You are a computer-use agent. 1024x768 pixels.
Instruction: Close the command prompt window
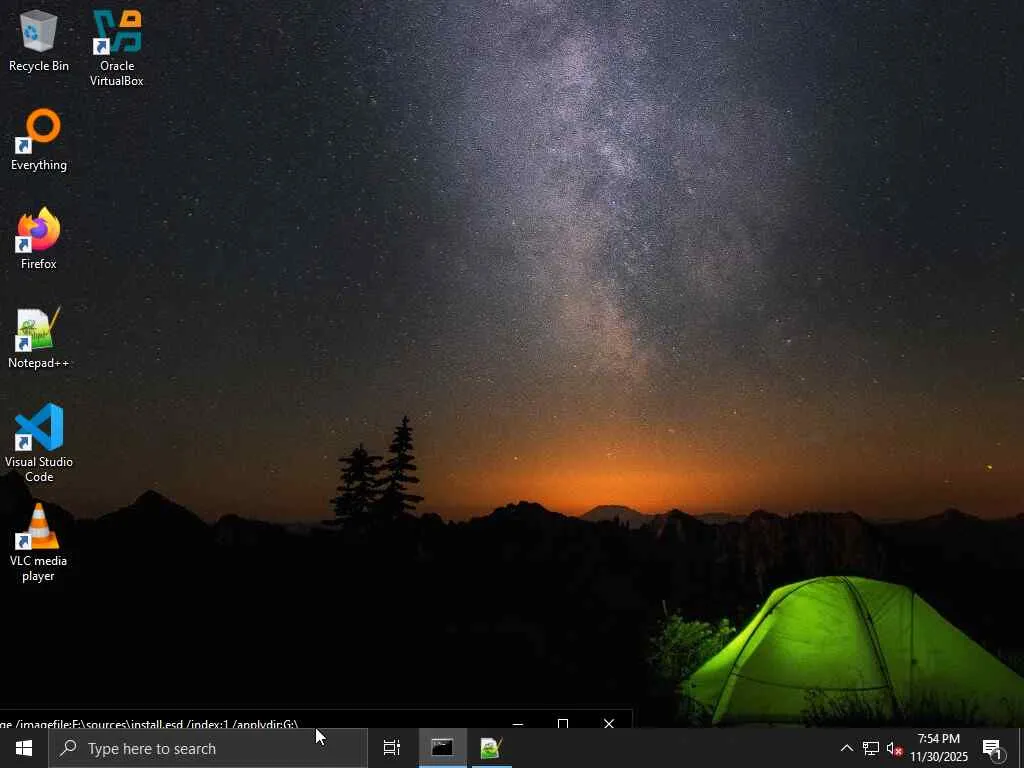coord(609,723)
